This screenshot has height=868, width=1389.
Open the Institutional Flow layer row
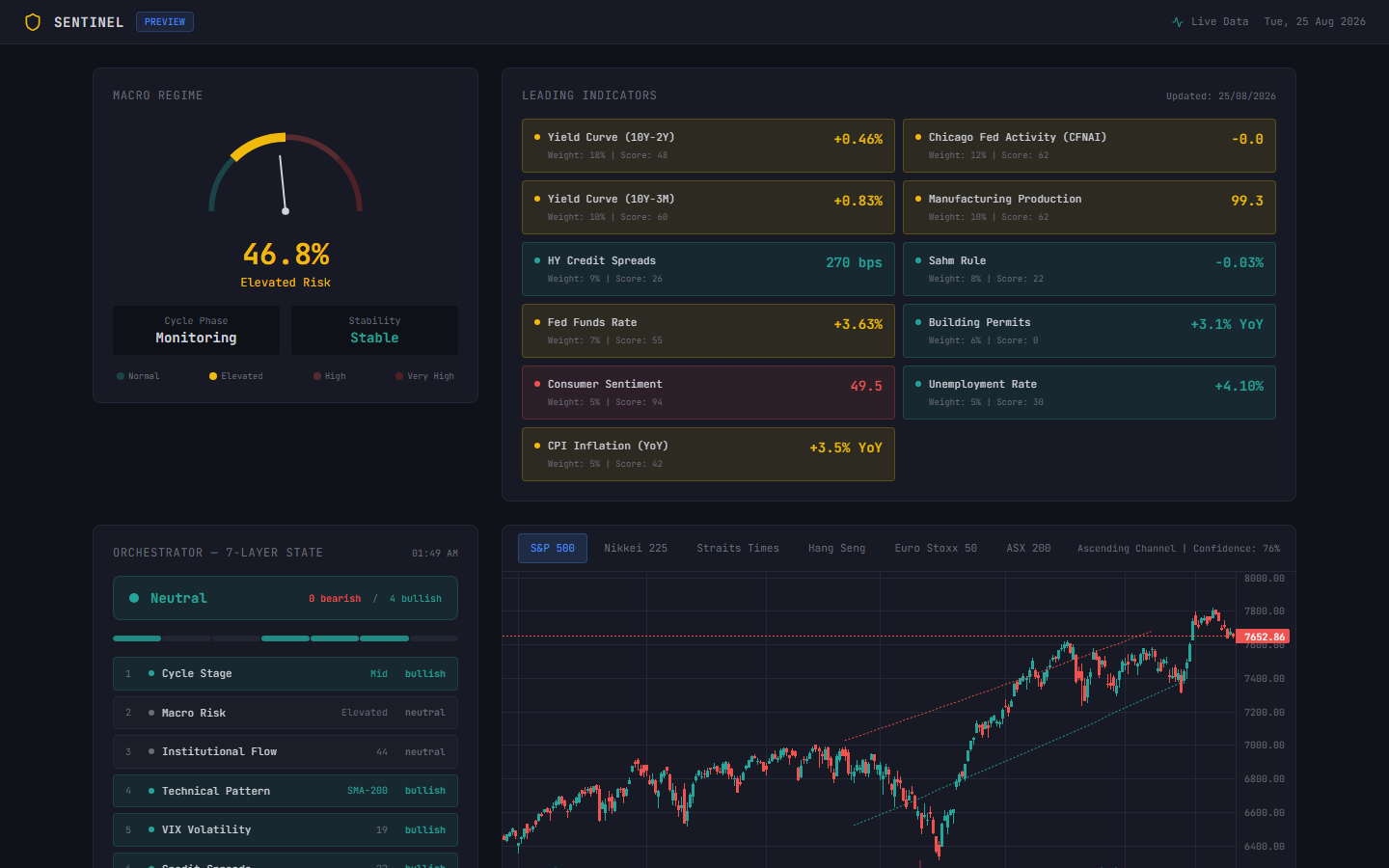(x=286, y=751)
